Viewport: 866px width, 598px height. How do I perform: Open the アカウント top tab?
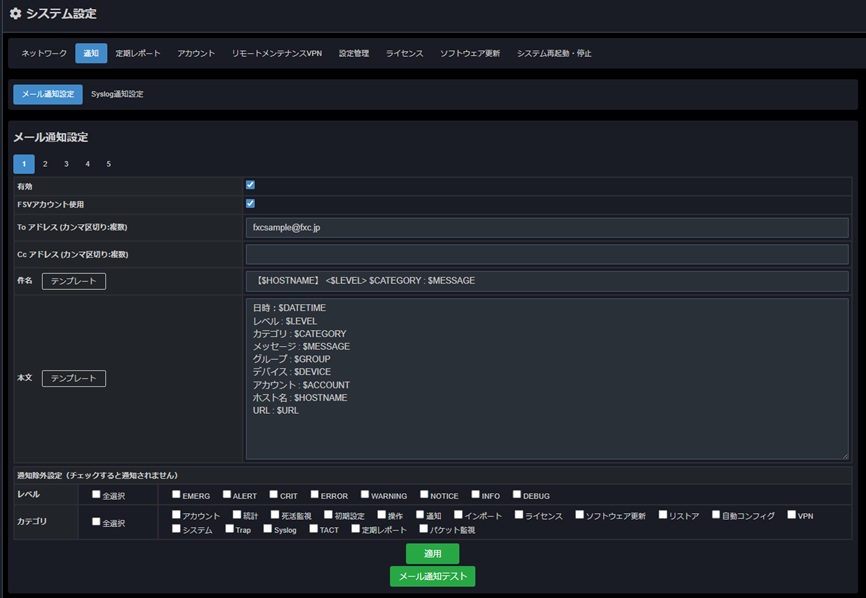[196, 53]
